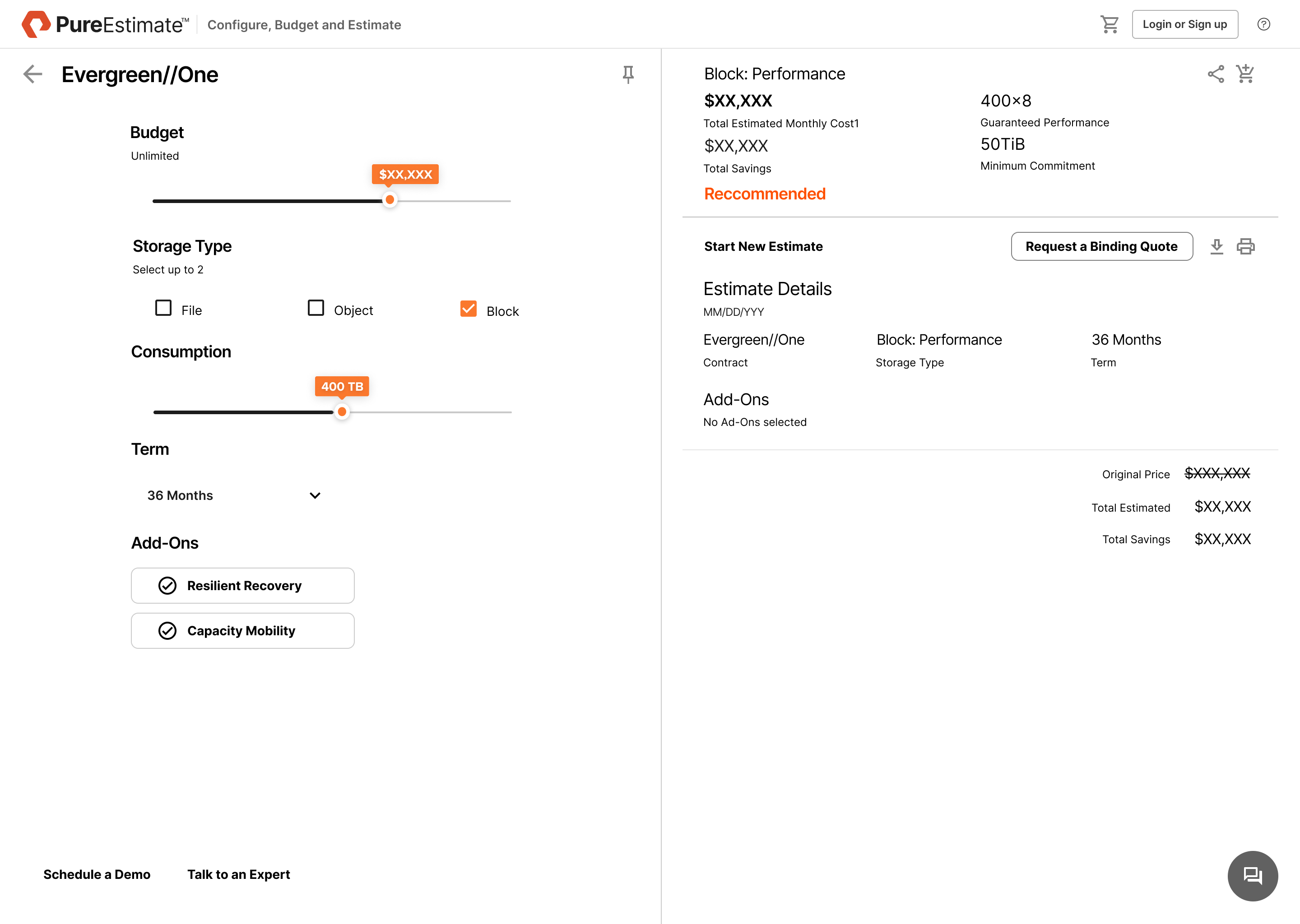The width and height of the screenshot is (1300, 924).
Task: Uncheck the Block storage type checkbox
Action: [x=469, y=309]
